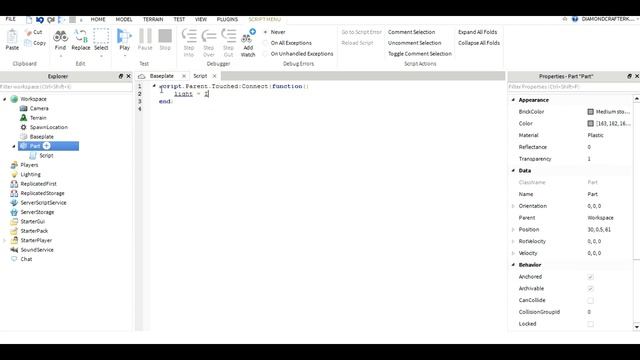Select StarterGui in Explorer

pyautogui.click(x=33, y=221)
